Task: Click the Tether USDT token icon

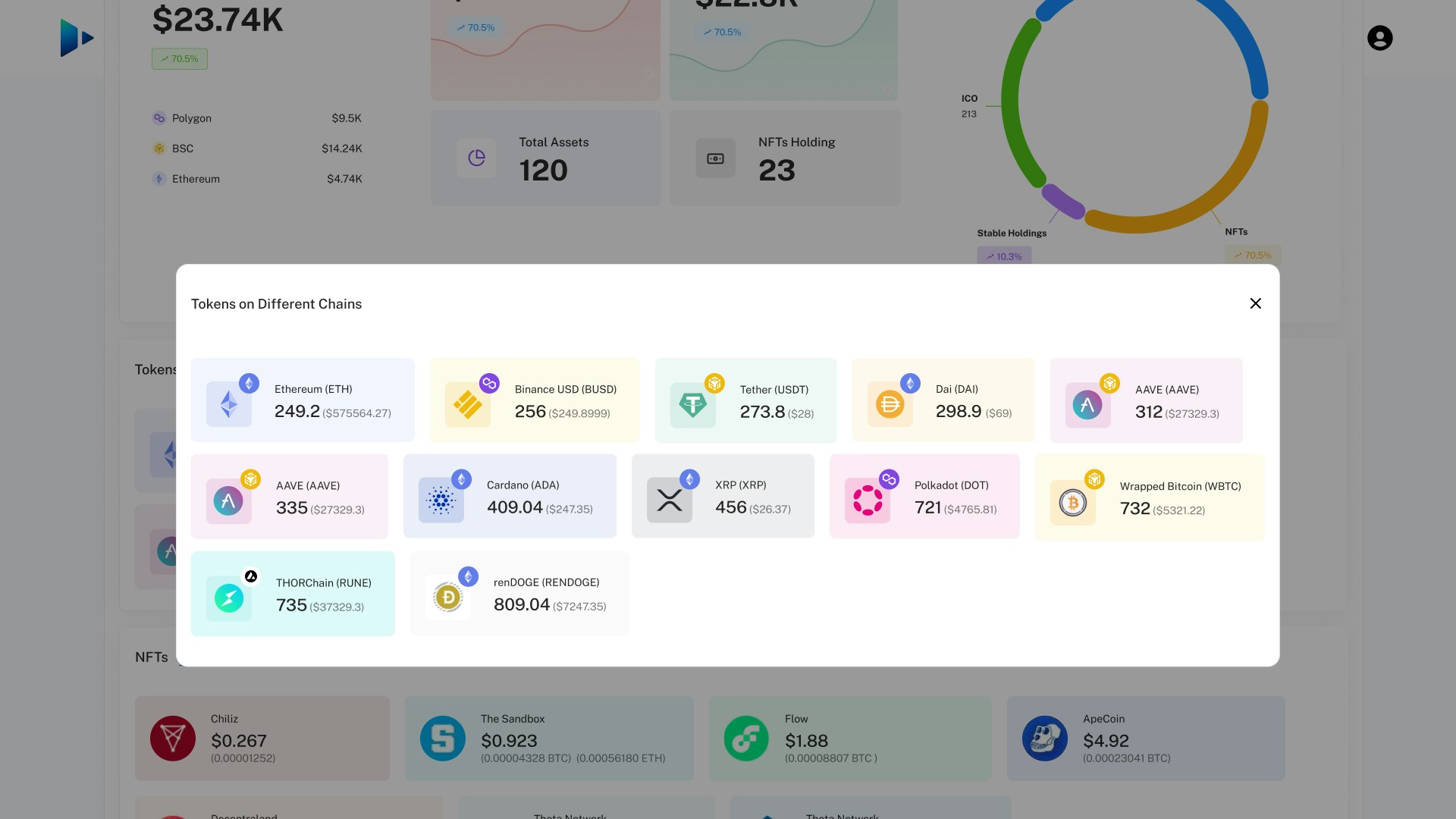Action: pyautogui.click(x=693, y=404)
